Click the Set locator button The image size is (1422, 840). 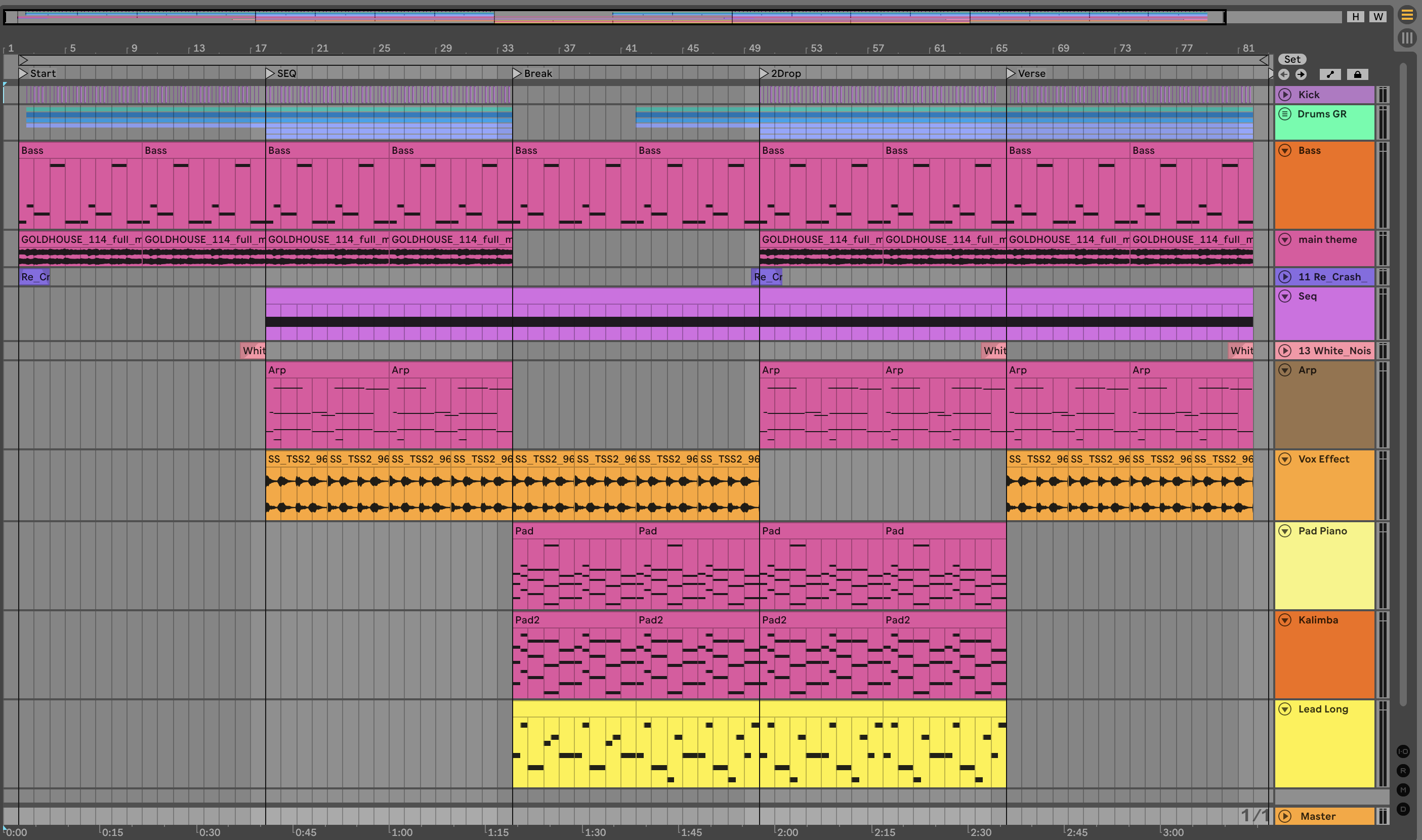pyautogui.click(x=1292, y=59)
